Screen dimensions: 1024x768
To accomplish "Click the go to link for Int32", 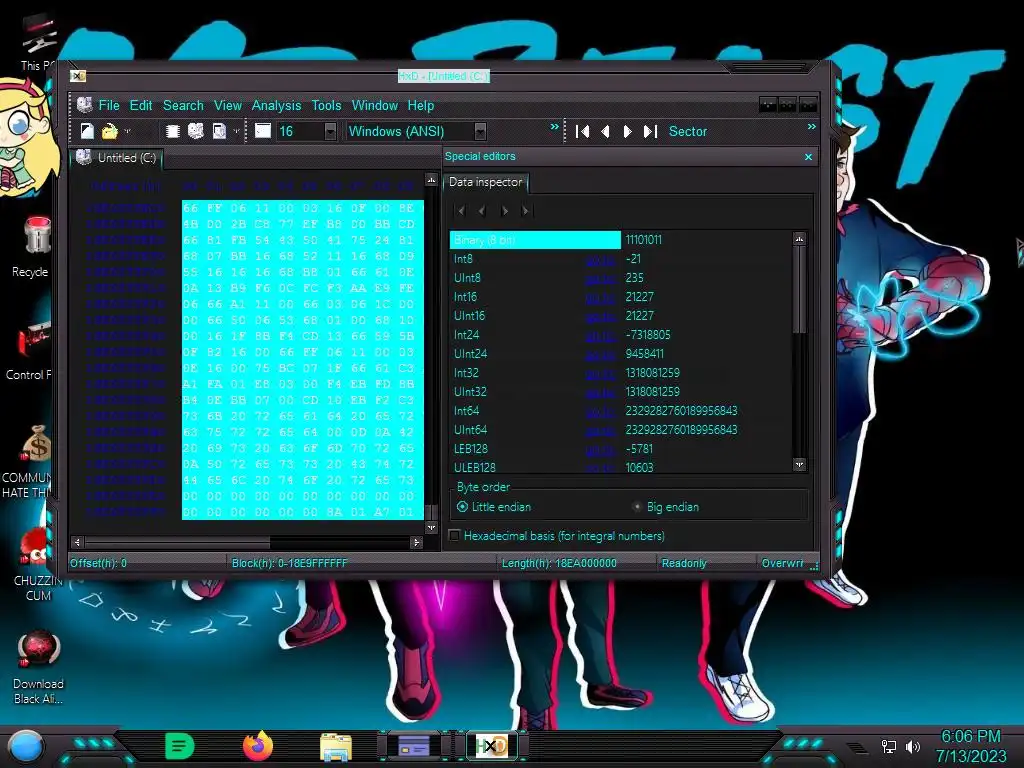I will point(600,374).
